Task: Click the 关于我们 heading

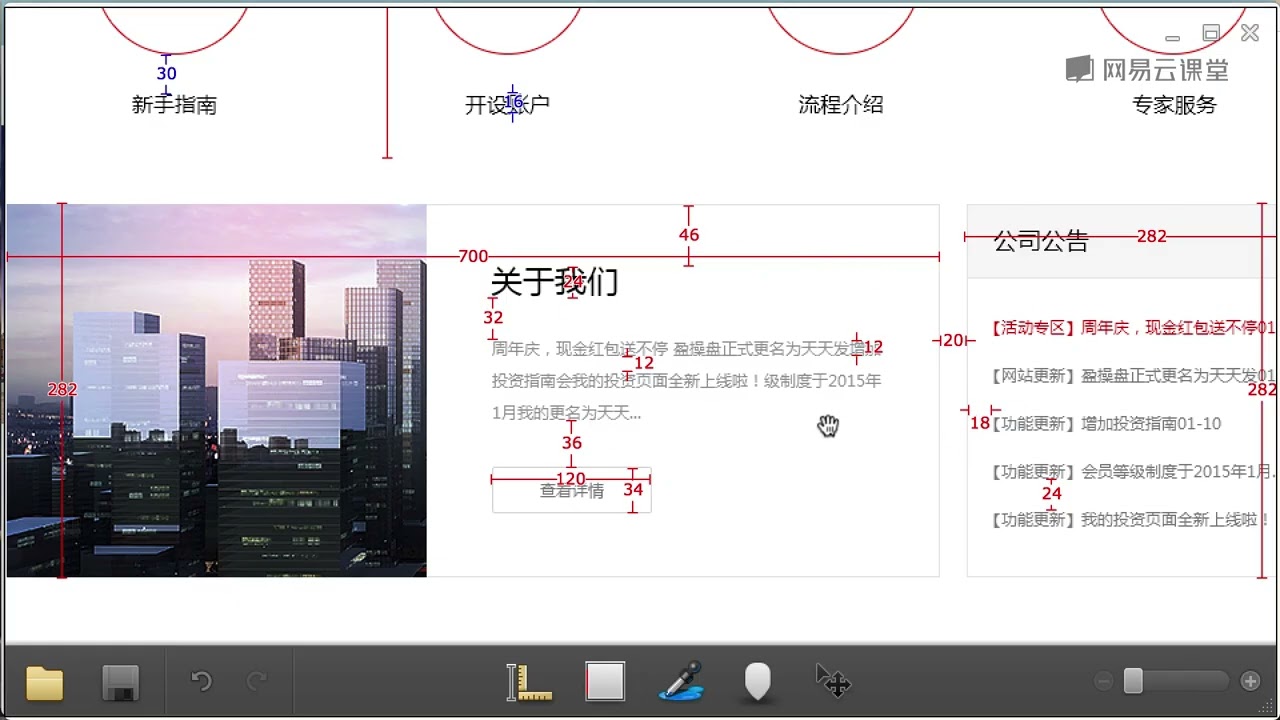Action: click(555, 282)
